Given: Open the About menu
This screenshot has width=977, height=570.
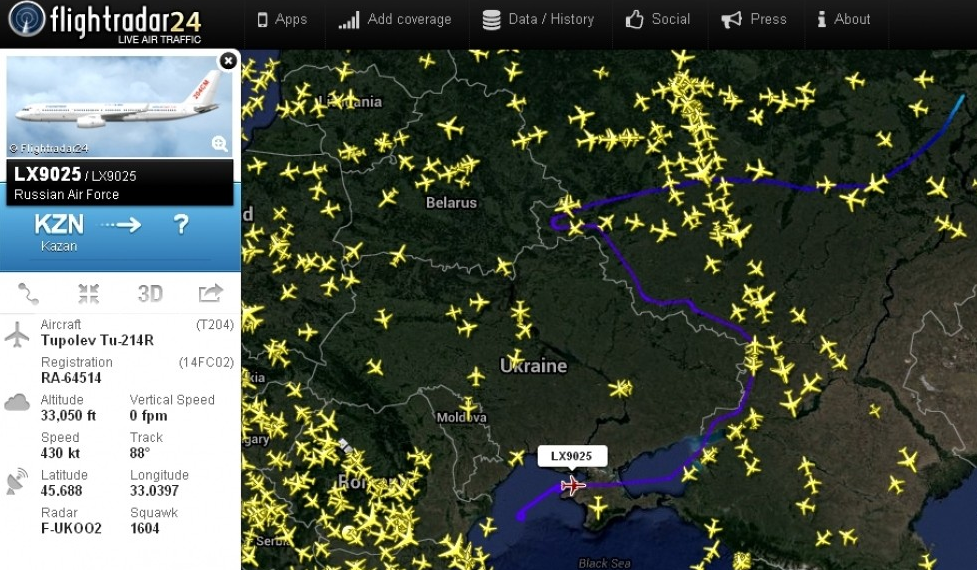Looking at the screenshot, I should [x=843, y=19].
